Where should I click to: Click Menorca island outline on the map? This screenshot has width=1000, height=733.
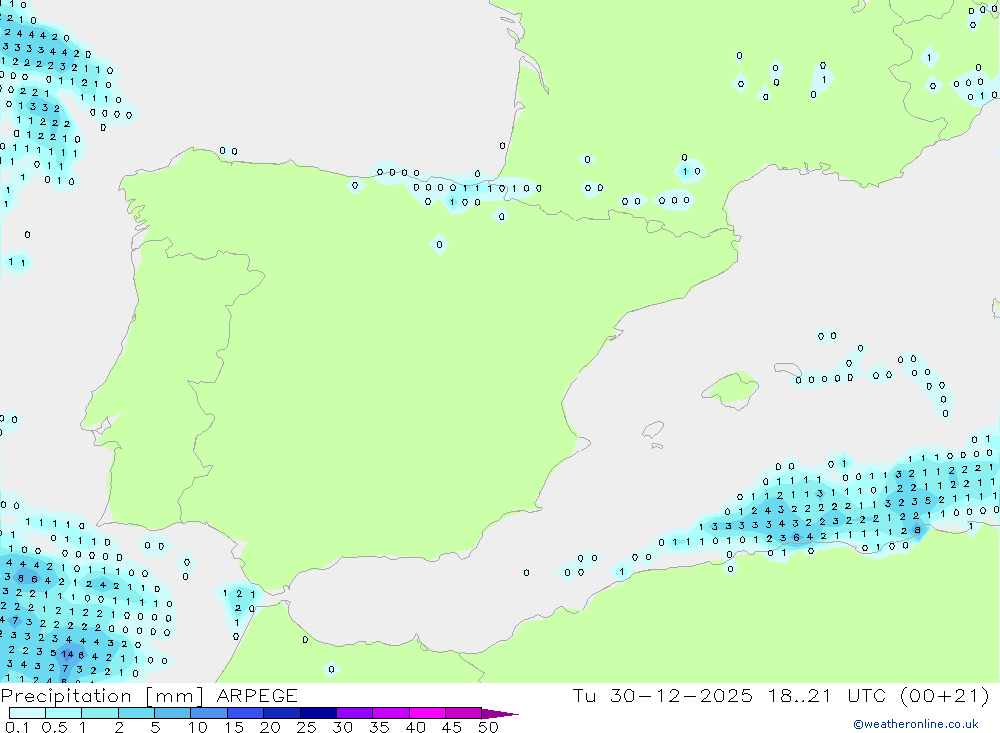tap(788, 370)
